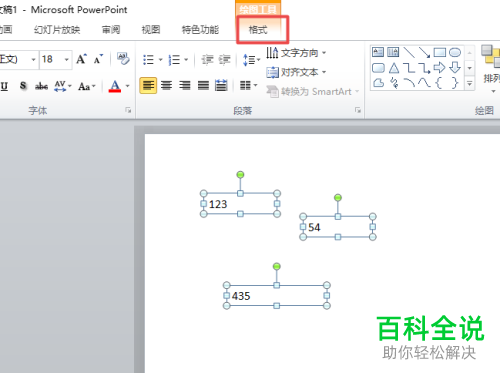This screenshot has height=373, width=500.
Task: Open the 字体 dialog launcher
Action: (128, 110)
